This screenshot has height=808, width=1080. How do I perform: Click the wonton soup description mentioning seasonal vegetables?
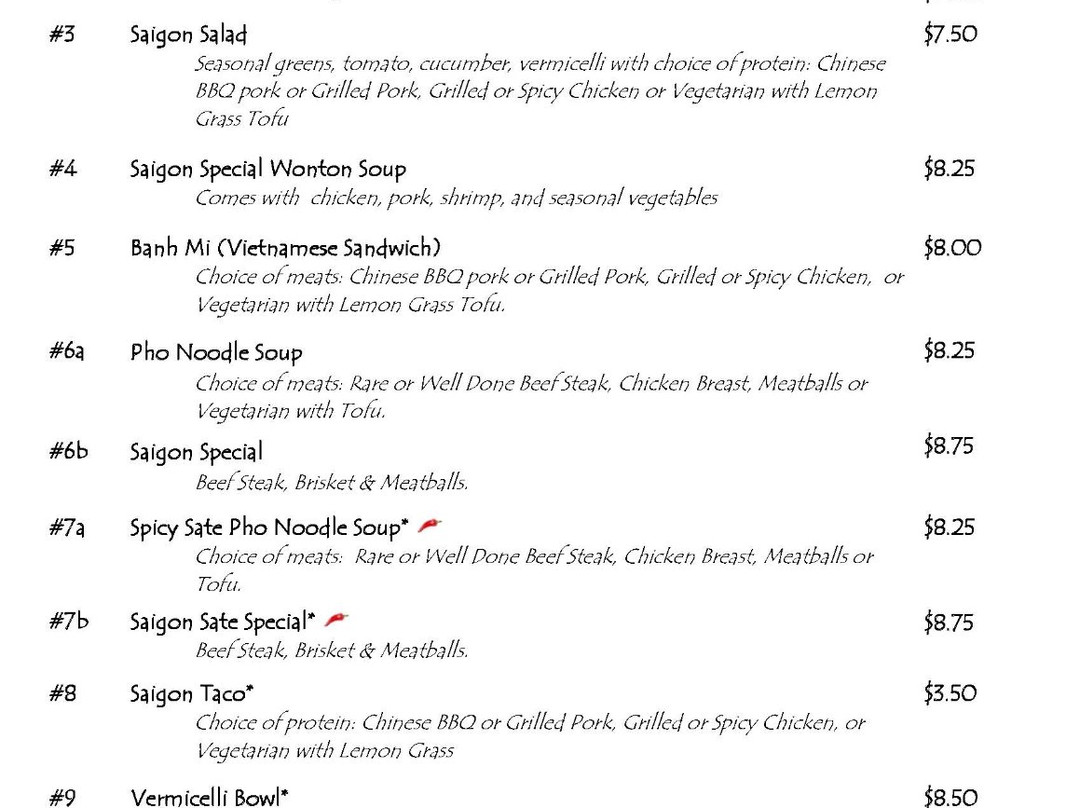click(456, 198)
